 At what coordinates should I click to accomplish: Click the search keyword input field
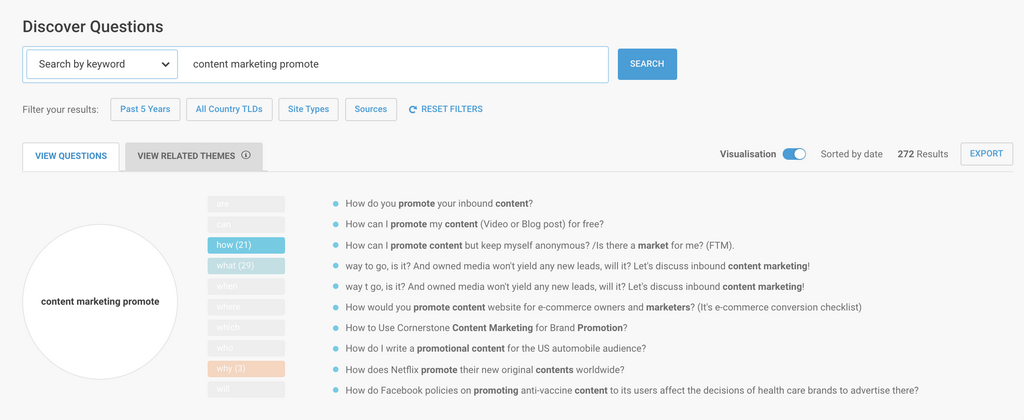point(395,64)
